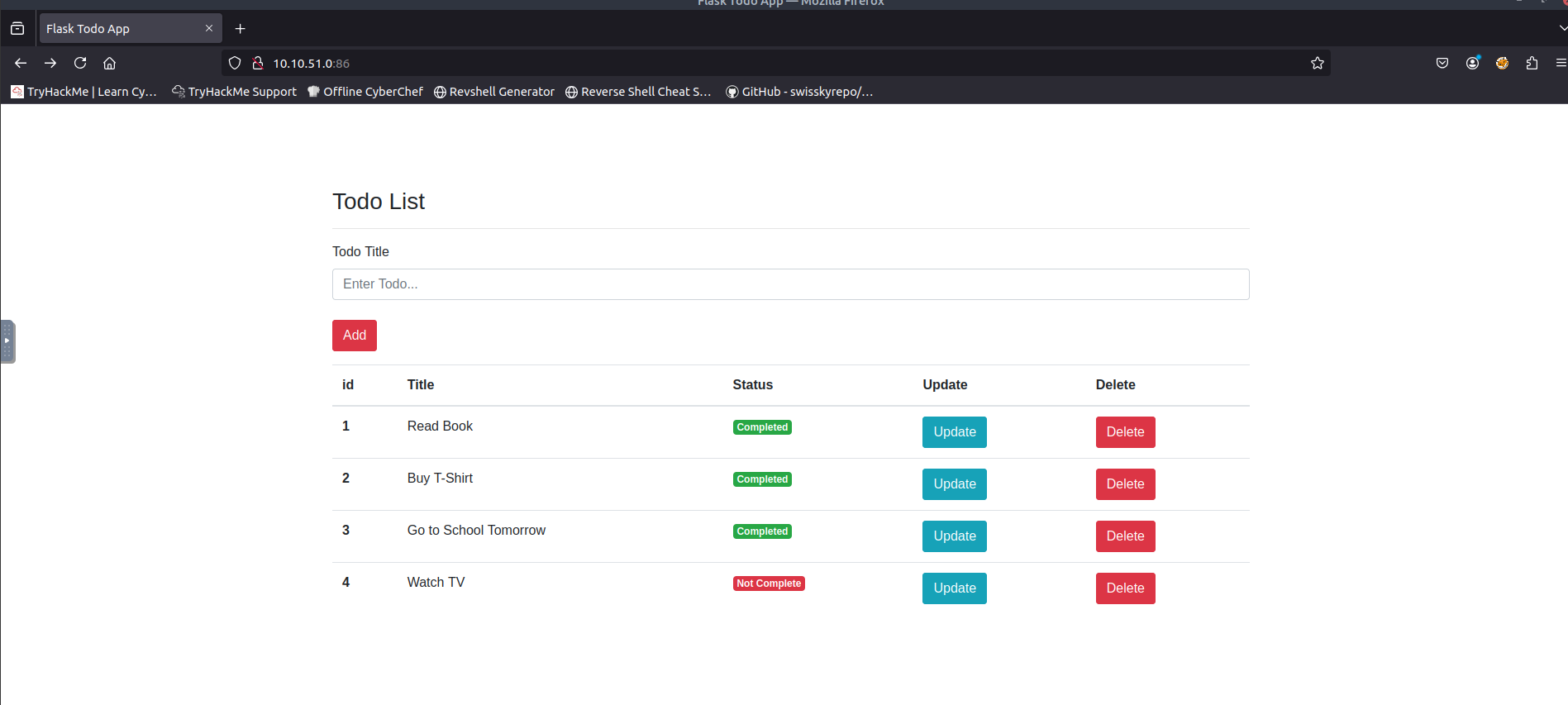This screenshot has height=705, width=1568.
Task: Click the tracking protection shield icon
Action: pyautogui.click(x=235, y=63)
